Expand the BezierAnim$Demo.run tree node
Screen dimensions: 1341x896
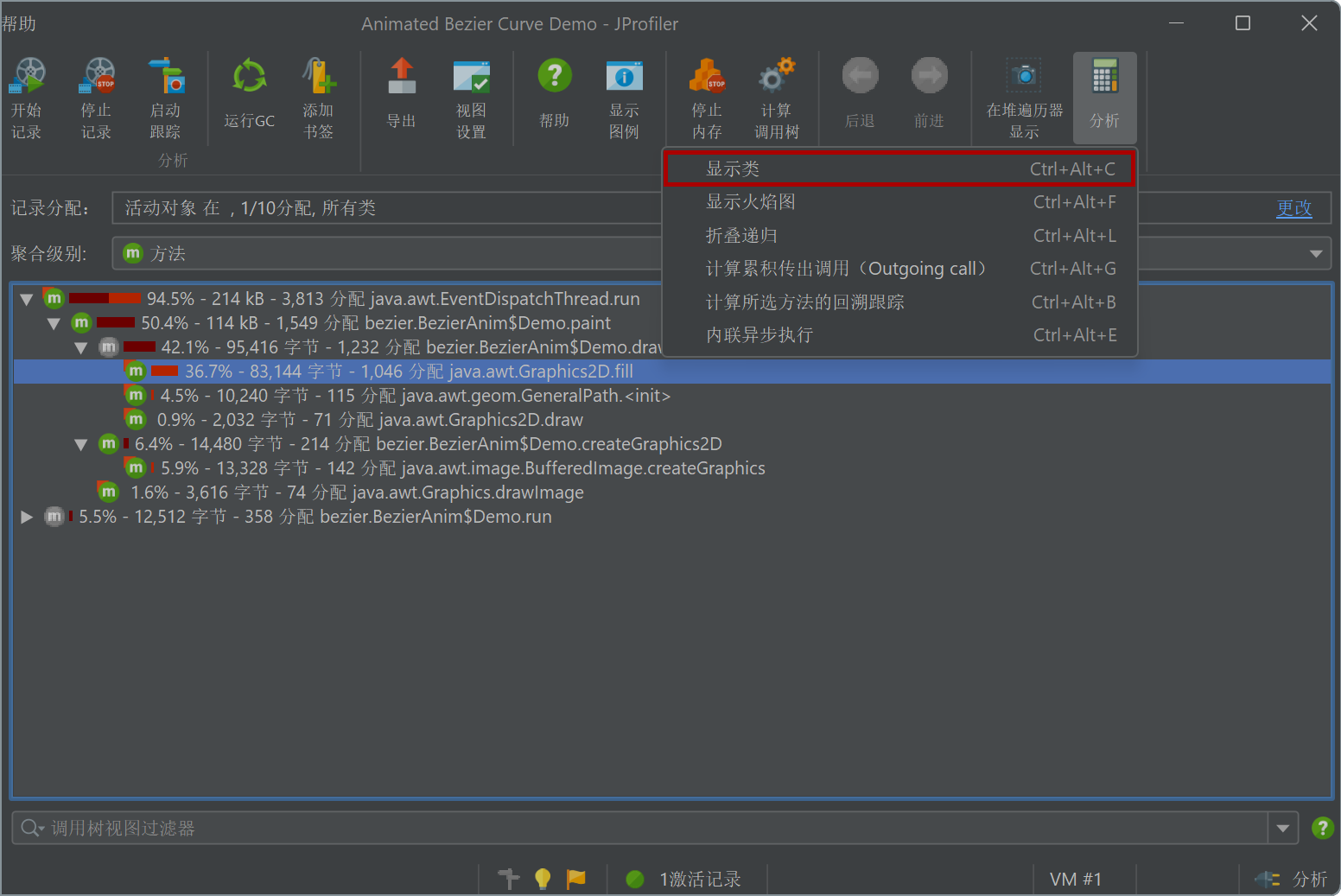point(27,517)
